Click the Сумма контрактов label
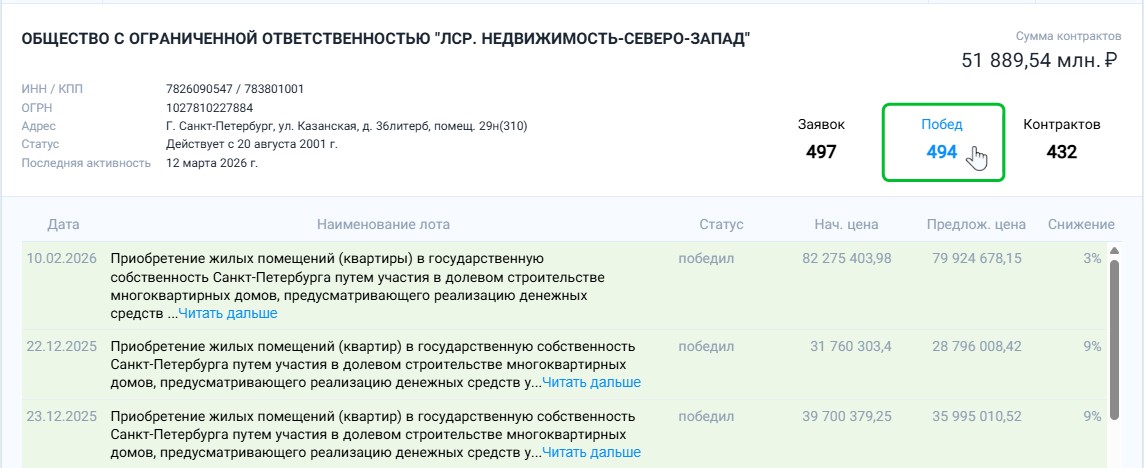 [1068, 36]
